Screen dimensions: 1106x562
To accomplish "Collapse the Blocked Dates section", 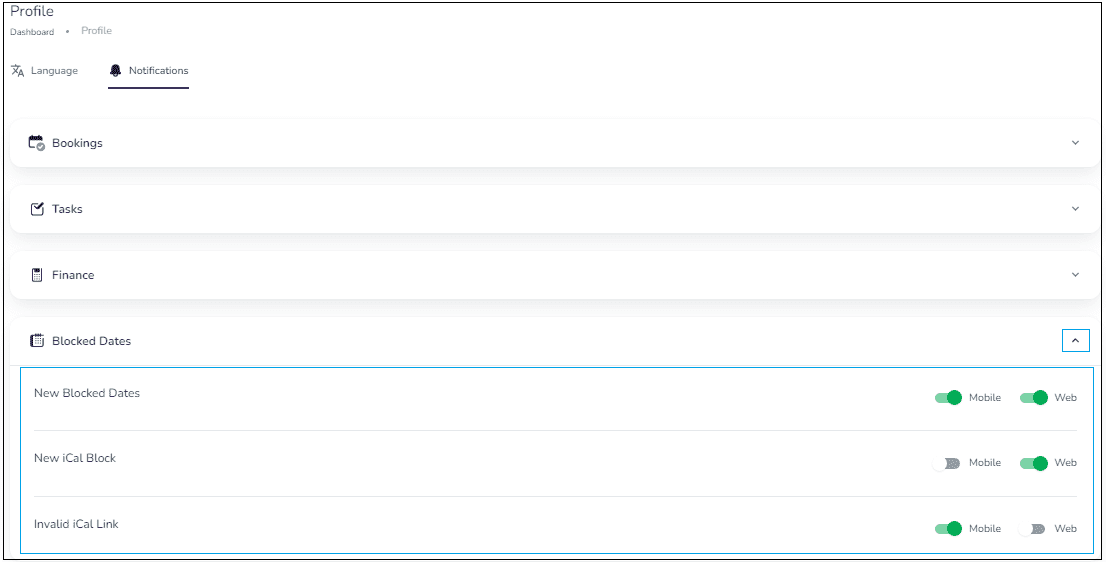I will click(x=1076, y=341).
